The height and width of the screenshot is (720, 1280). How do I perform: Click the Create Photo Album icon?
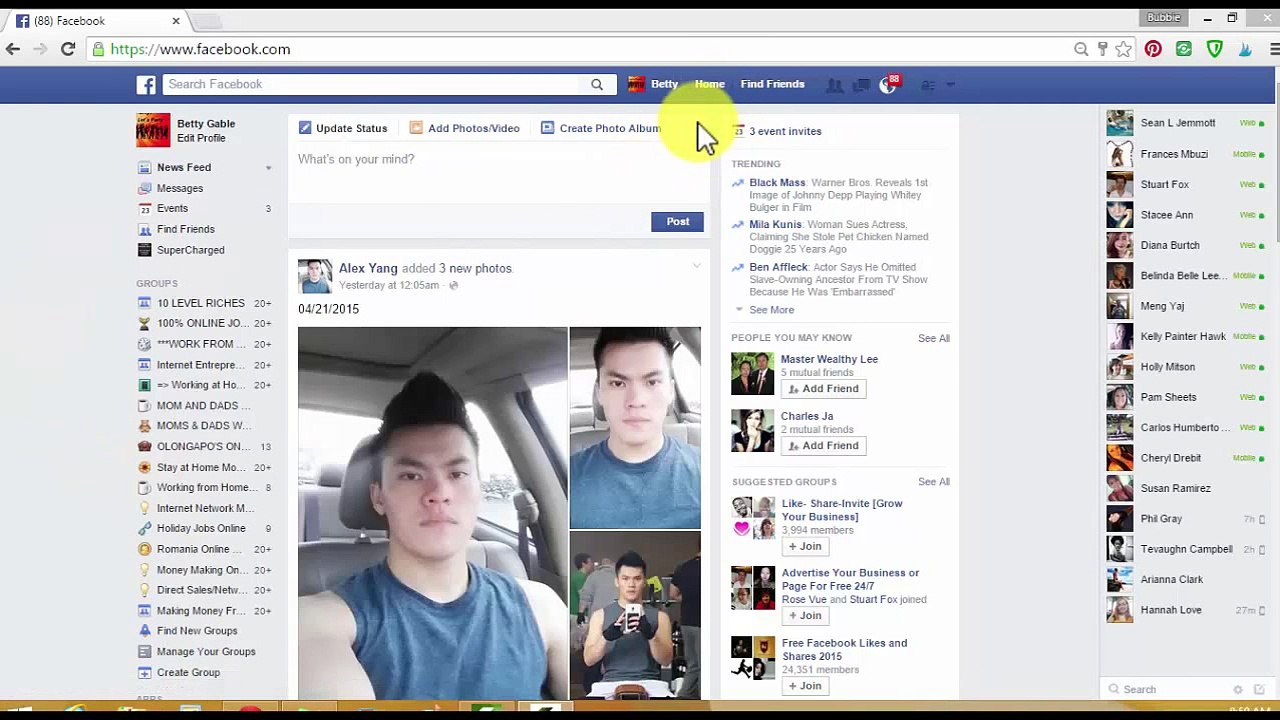pos(547,128)
